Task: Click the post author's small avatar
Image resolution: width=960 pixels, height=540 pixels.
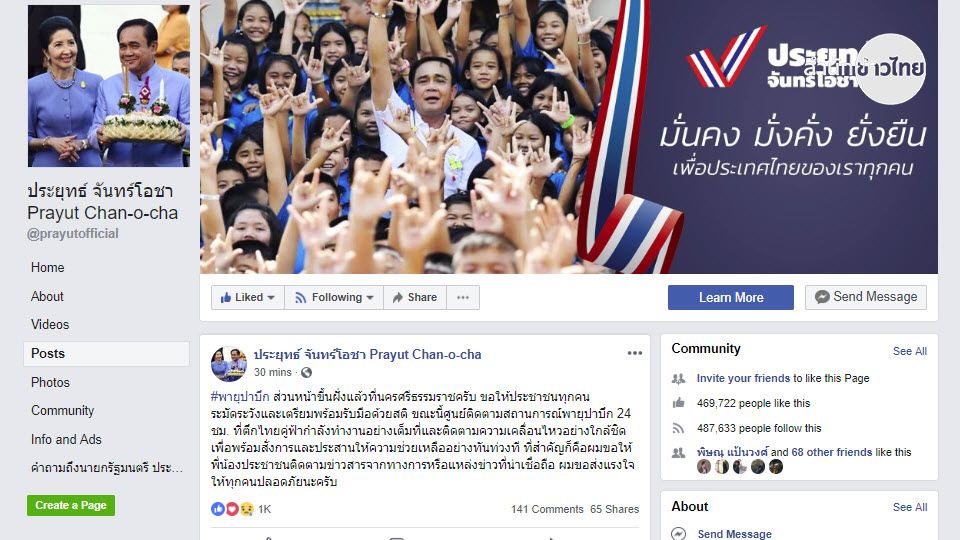Action: click(x=229, y=364)
